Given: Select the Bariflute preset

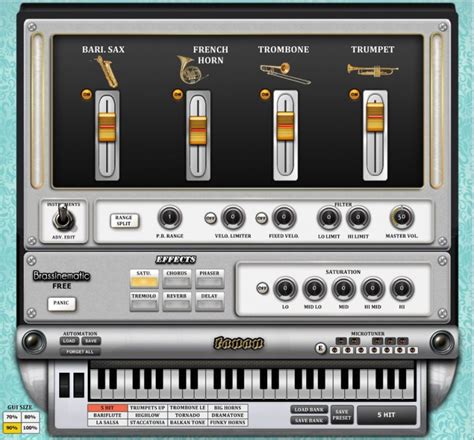Looking at the screenshot, I should [x=108, y=415].
